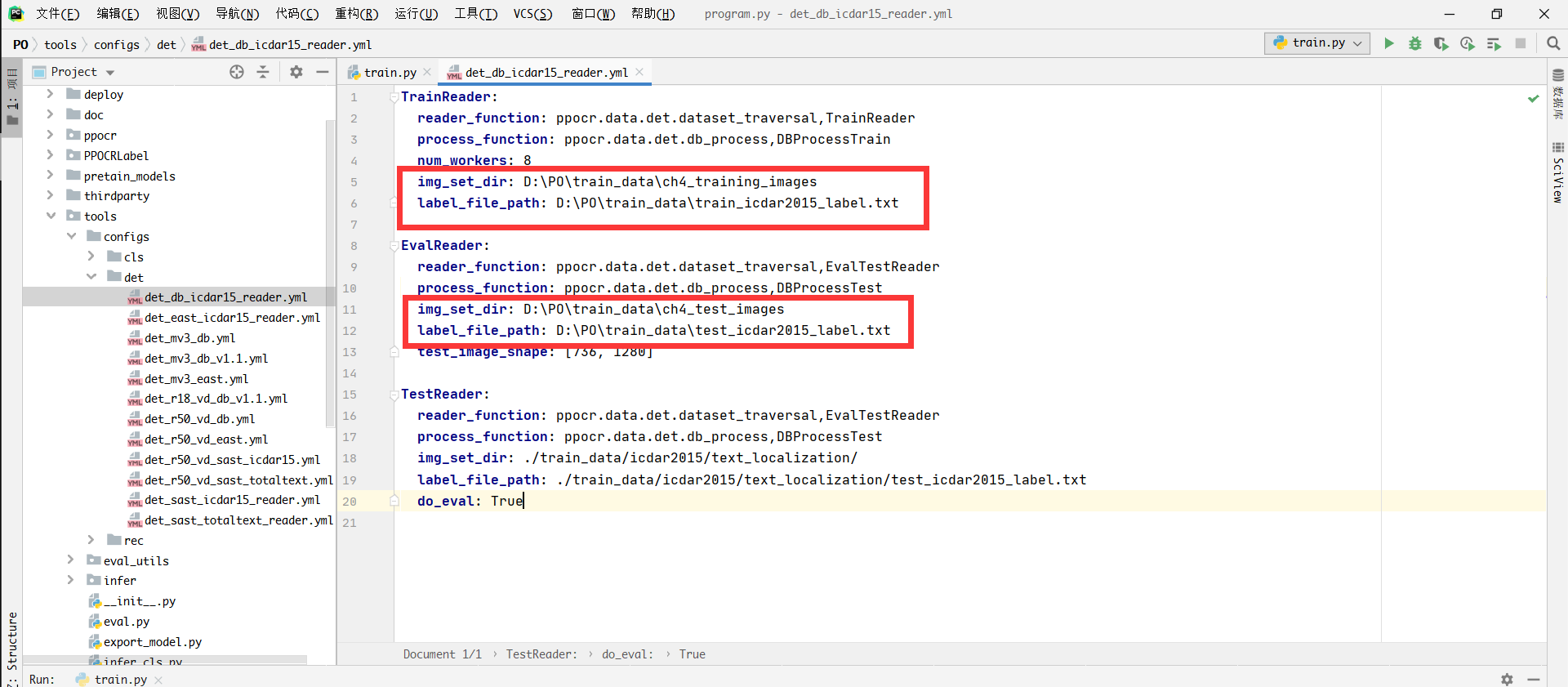Click the Project tree vertical scrollbar
1568x687 pixels.
[x=330, y=274]
